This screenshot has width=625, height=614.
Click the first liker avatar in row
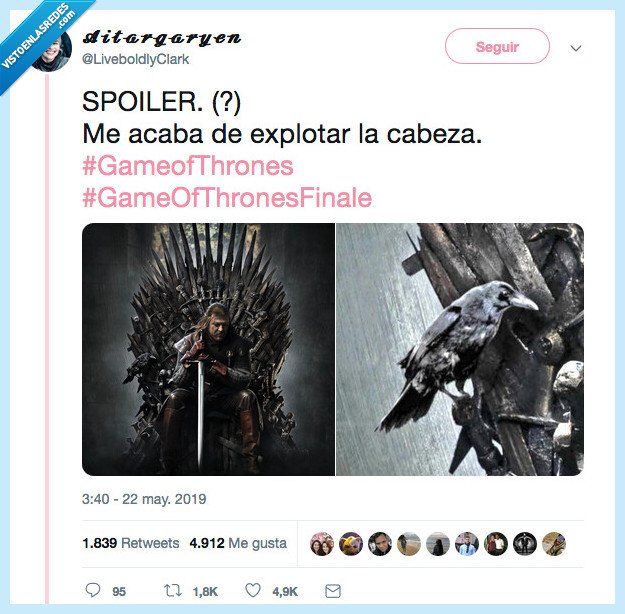tap(322, 544)
